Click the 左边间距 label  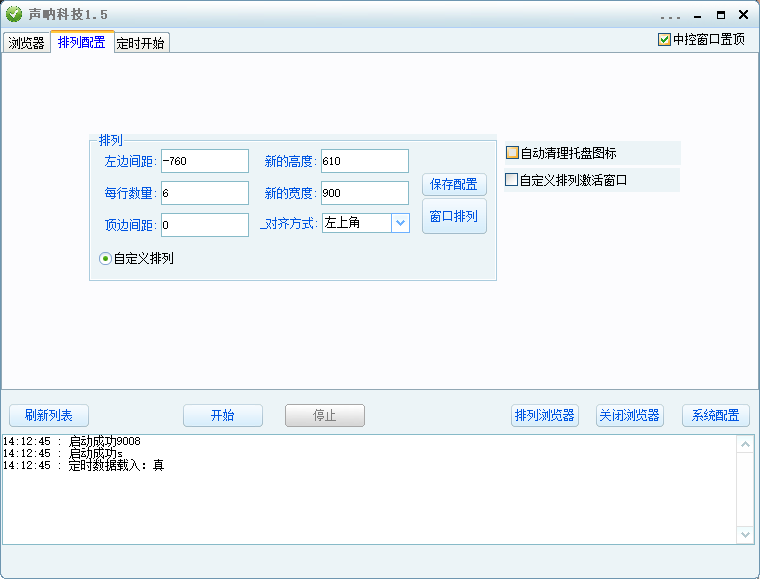coord(130,161)
